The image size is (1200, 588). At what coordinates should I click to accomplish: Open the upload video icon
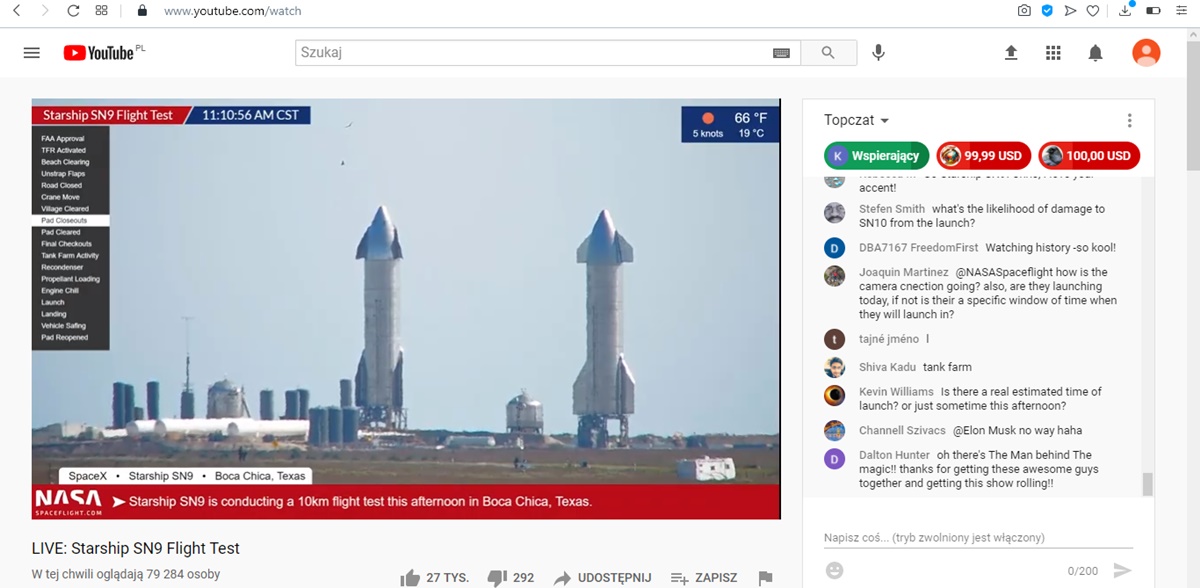(x=1011, y=53)
